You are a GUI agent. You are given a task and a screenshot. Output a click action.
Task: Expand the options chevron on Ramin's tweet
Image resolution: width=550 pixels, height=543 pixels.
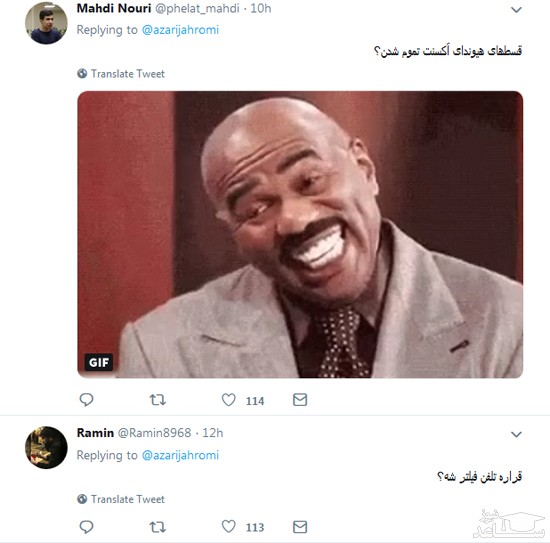click(516, 435)
